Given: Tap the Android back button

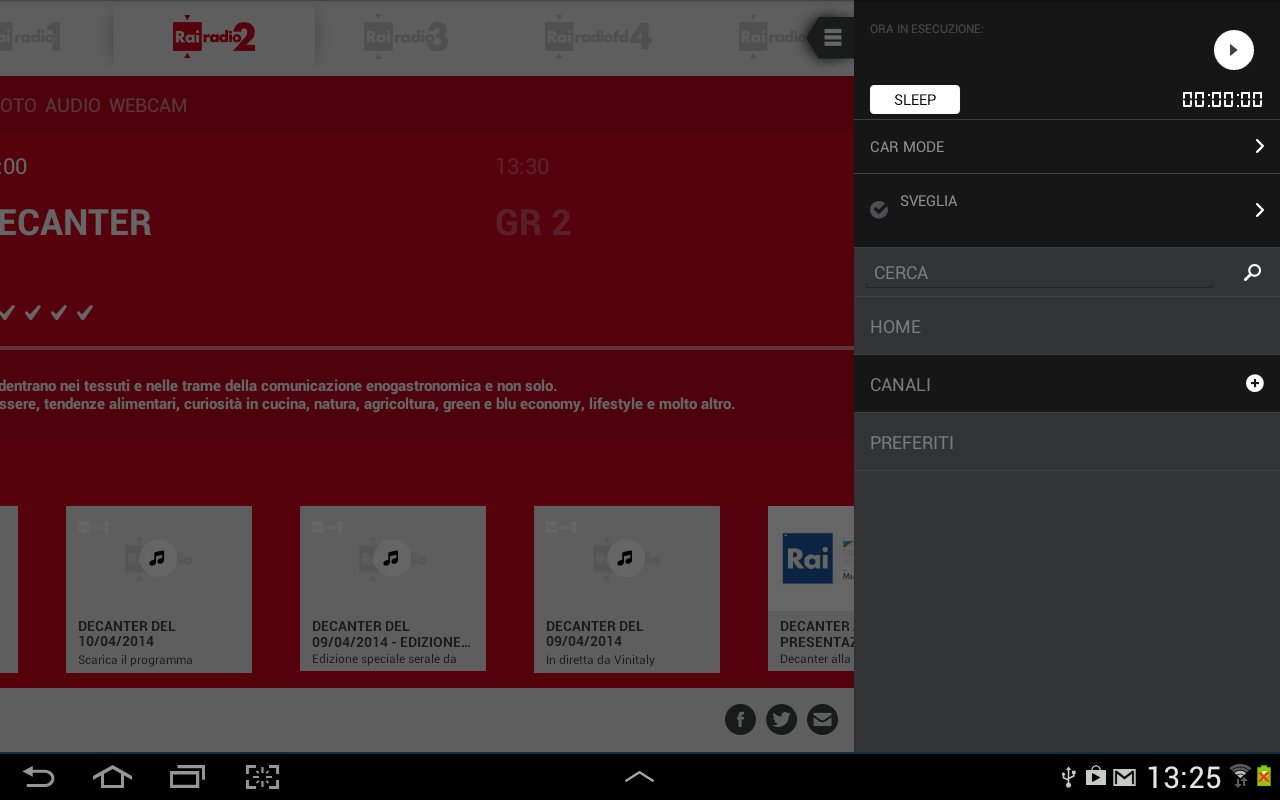Looking at the screenshot, I should (38, 777).
